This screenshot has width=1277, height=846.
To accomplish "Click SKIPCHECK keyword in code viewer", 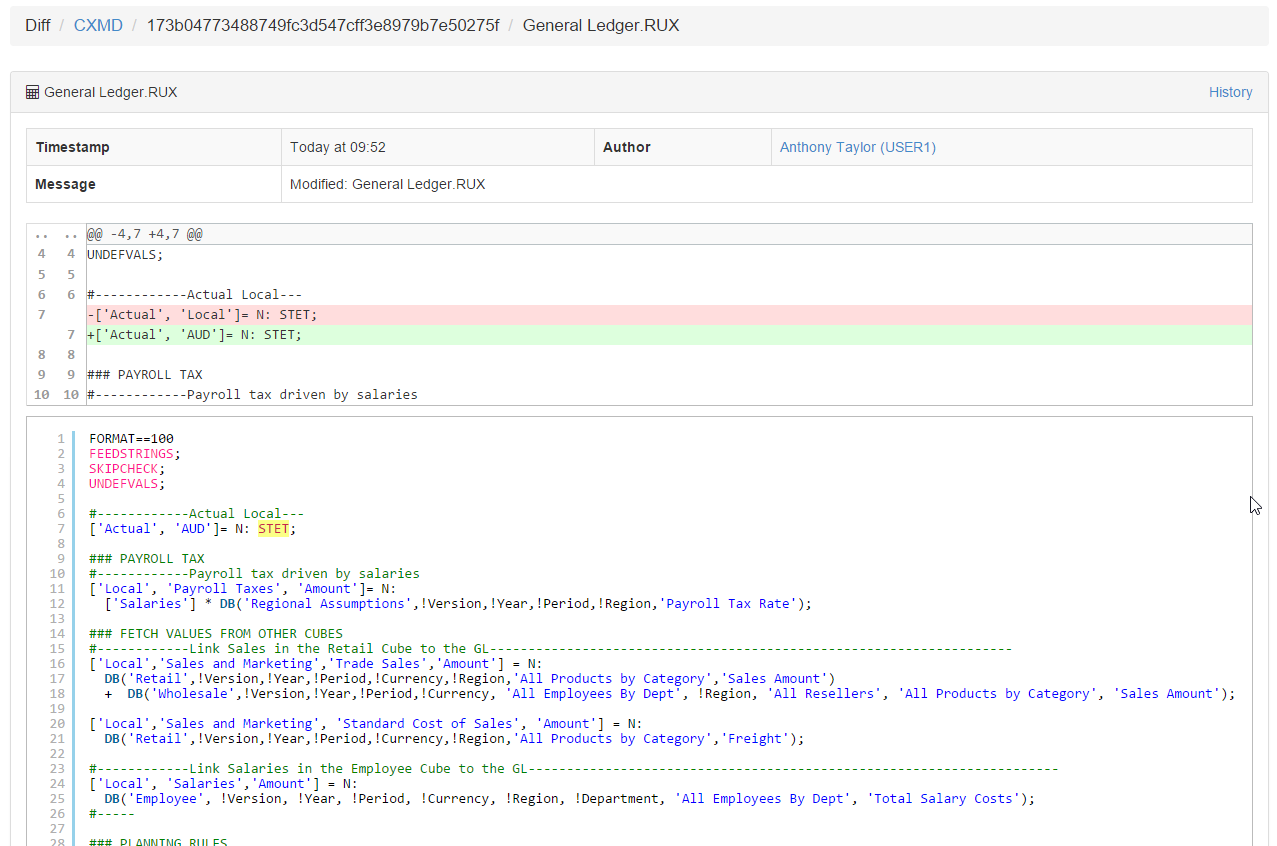I will point(124,468).
